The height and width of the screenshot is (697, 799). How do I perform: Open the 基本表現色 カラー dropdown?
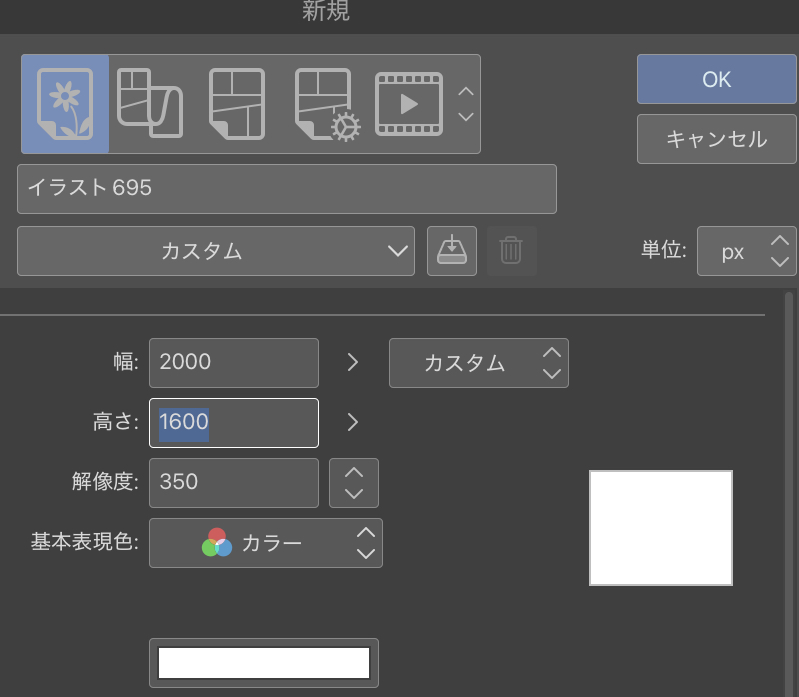[x=266, y=543]
